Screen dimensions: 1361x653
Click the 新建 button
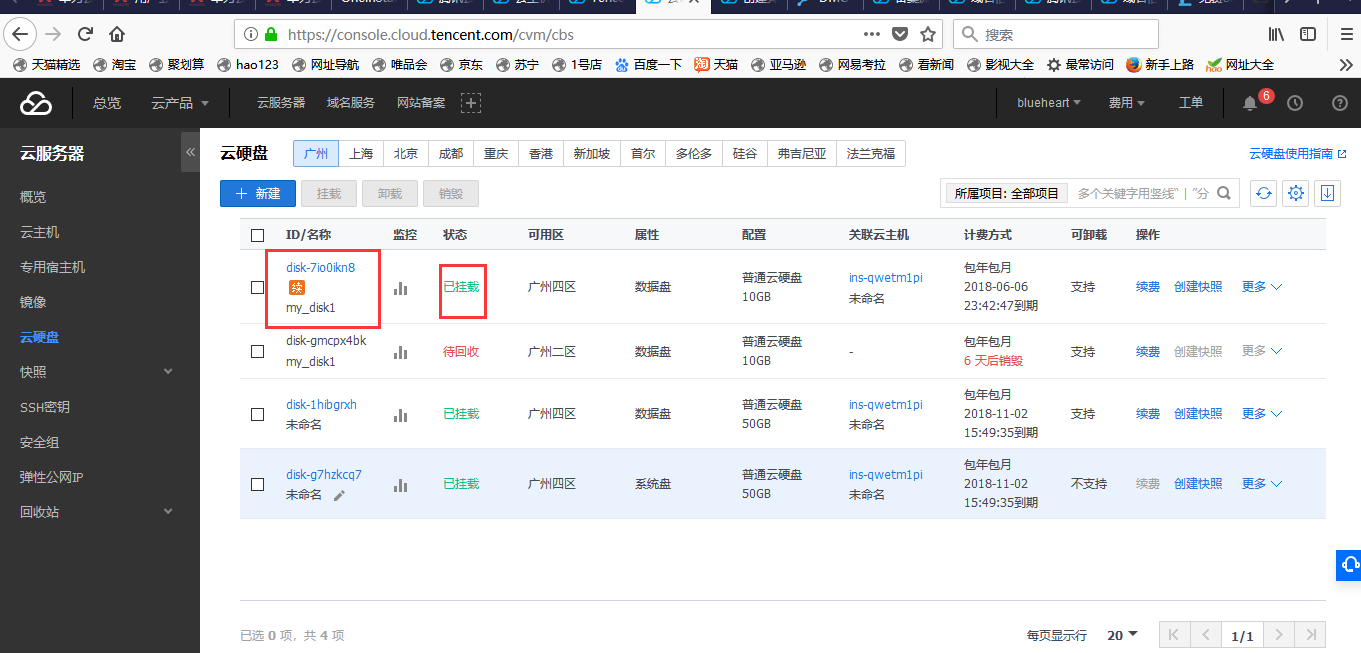[x=257, y=193]
